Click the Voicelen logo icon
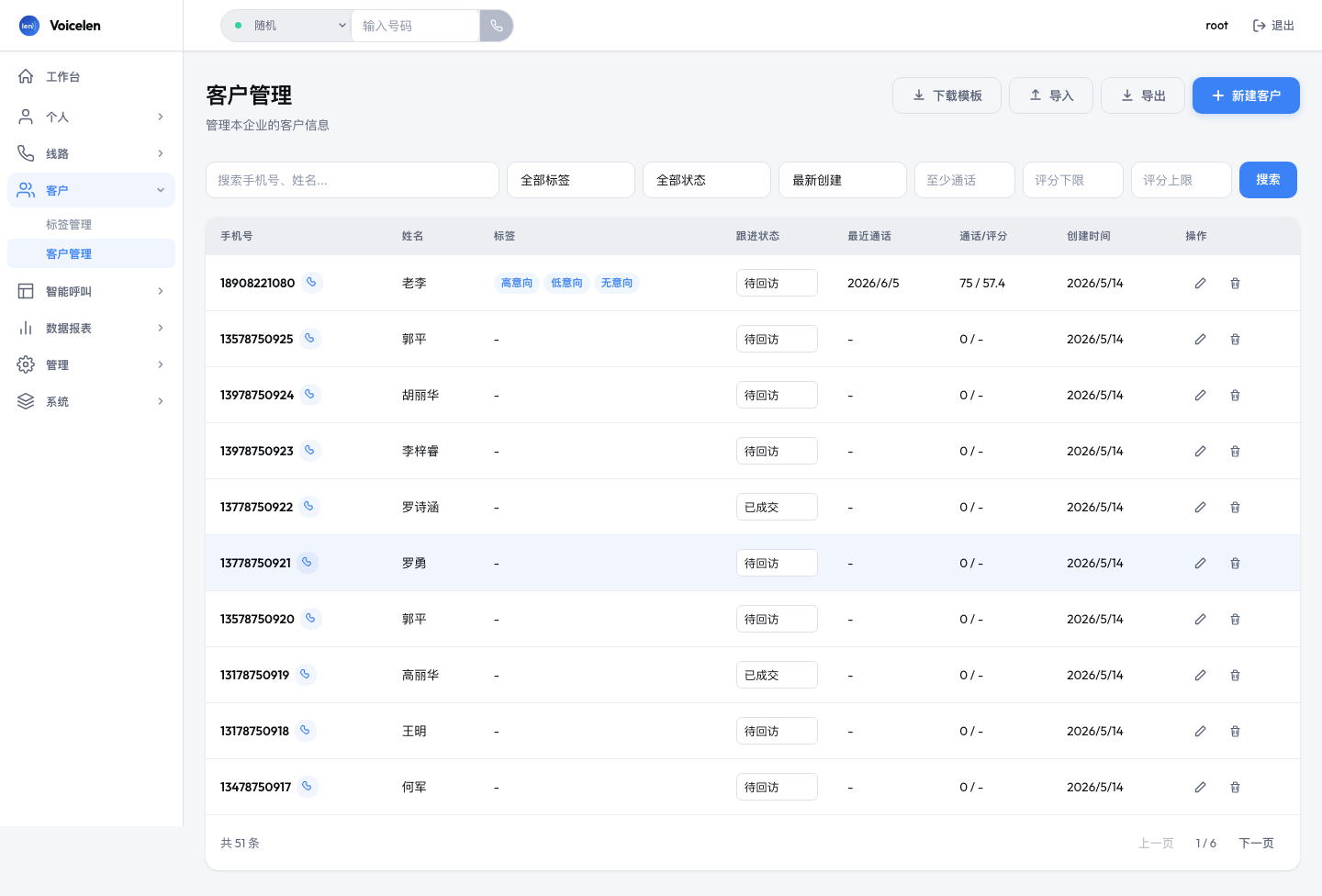 coord(28,26)
